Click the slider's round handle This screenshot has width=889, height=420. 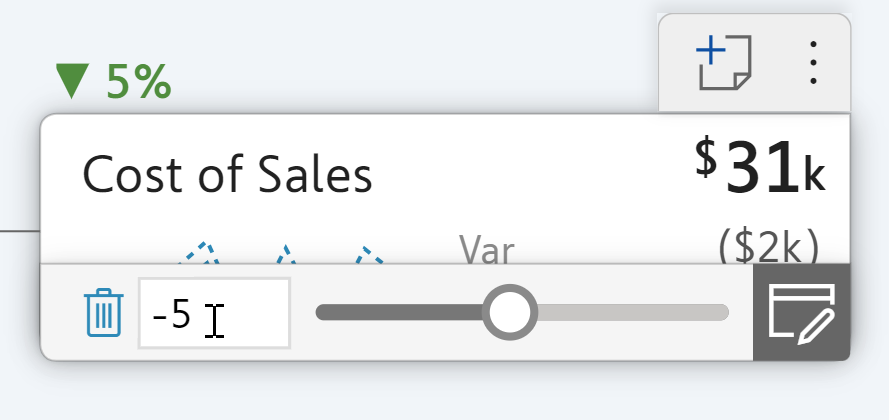(510, 313)
